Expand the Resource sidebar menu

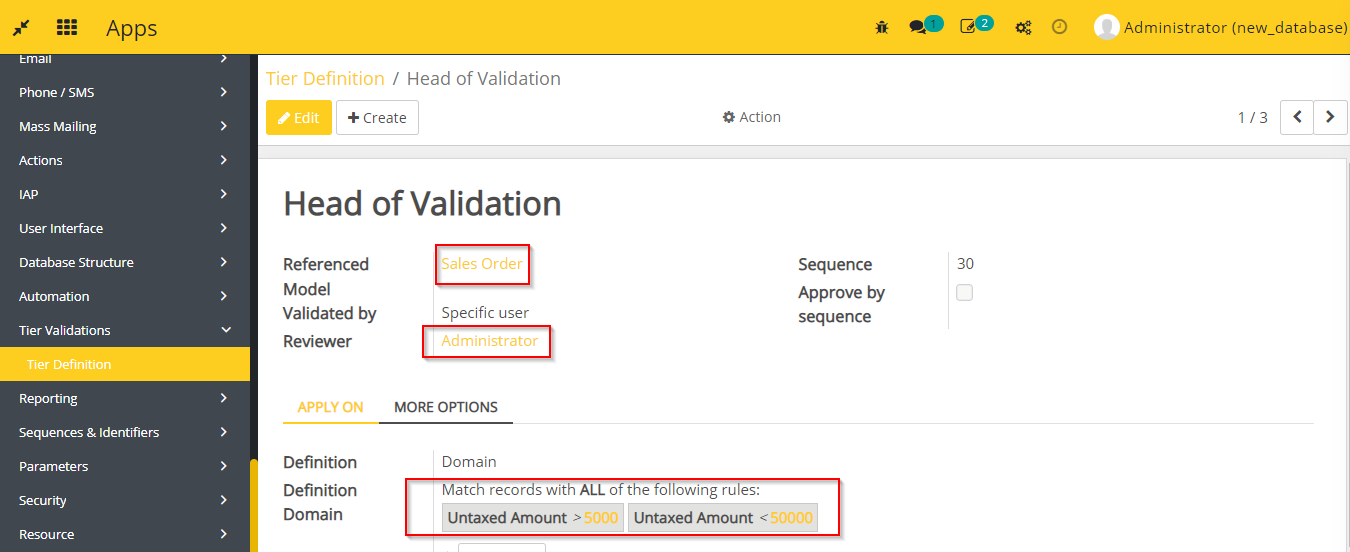coord(125,535)
